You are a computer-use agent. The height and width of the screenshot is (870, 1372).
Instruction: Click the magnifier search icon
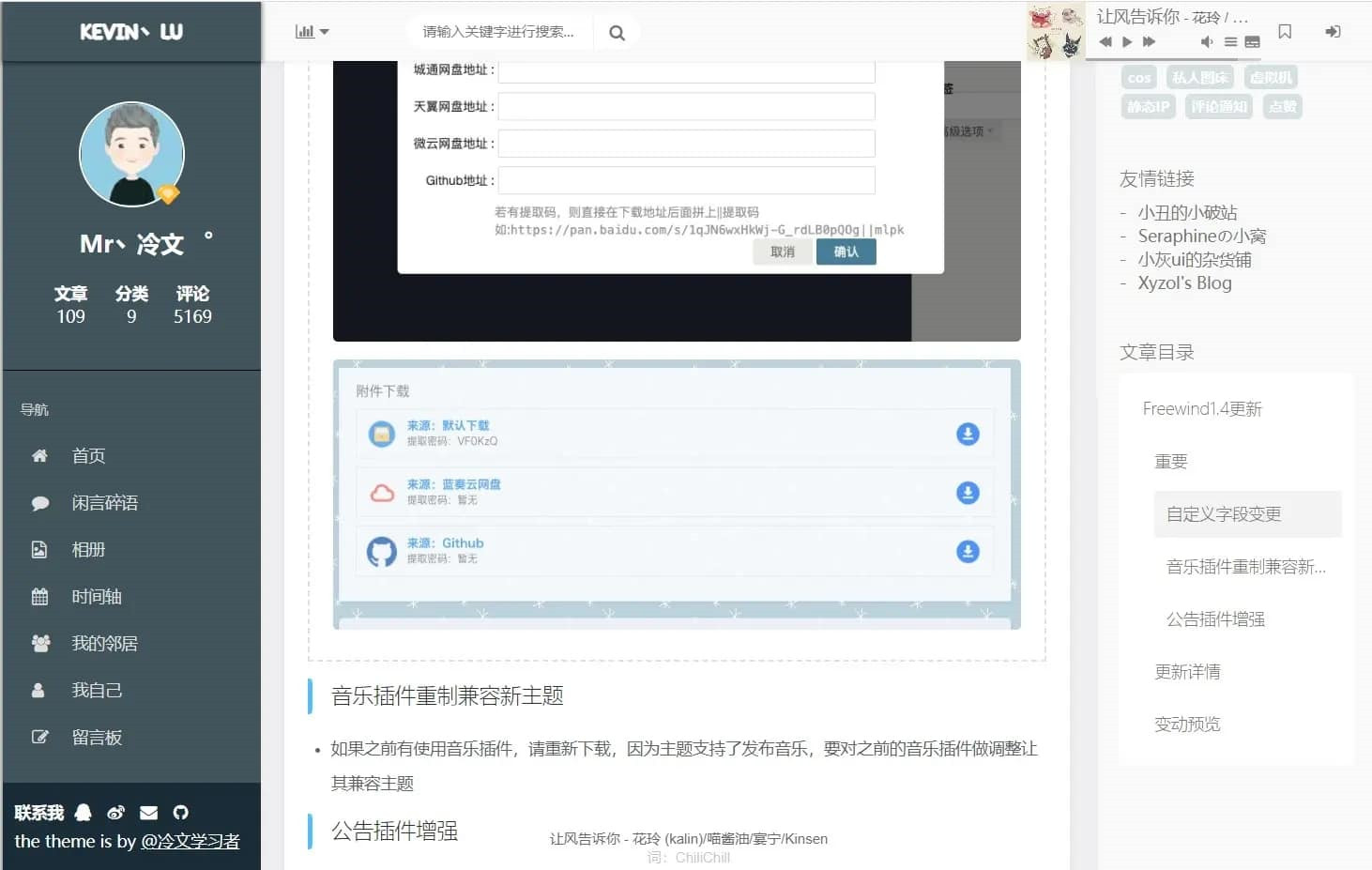[617, 33]
